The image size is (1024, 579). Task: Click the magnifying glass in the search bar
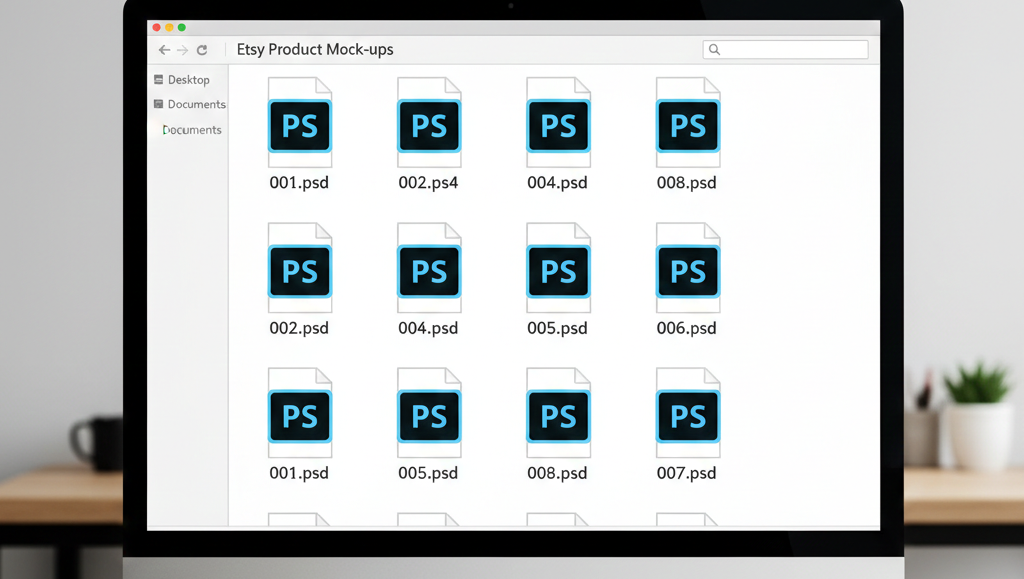714,49
